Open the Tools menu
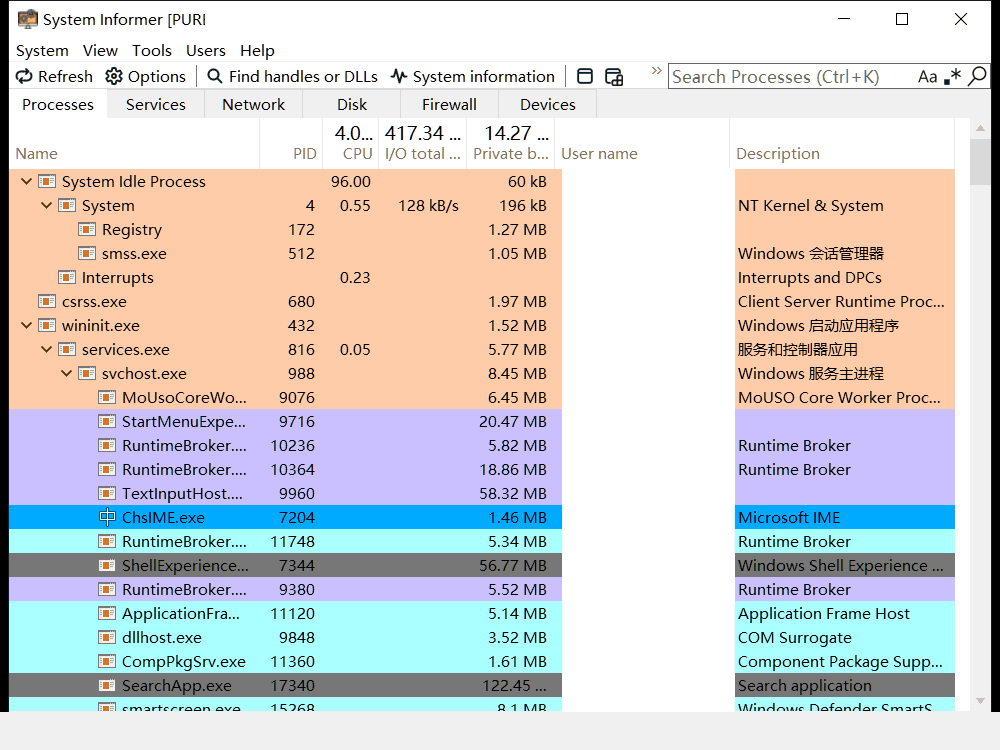This screenshot has width=1000, height=750. [x=152, y=50]
